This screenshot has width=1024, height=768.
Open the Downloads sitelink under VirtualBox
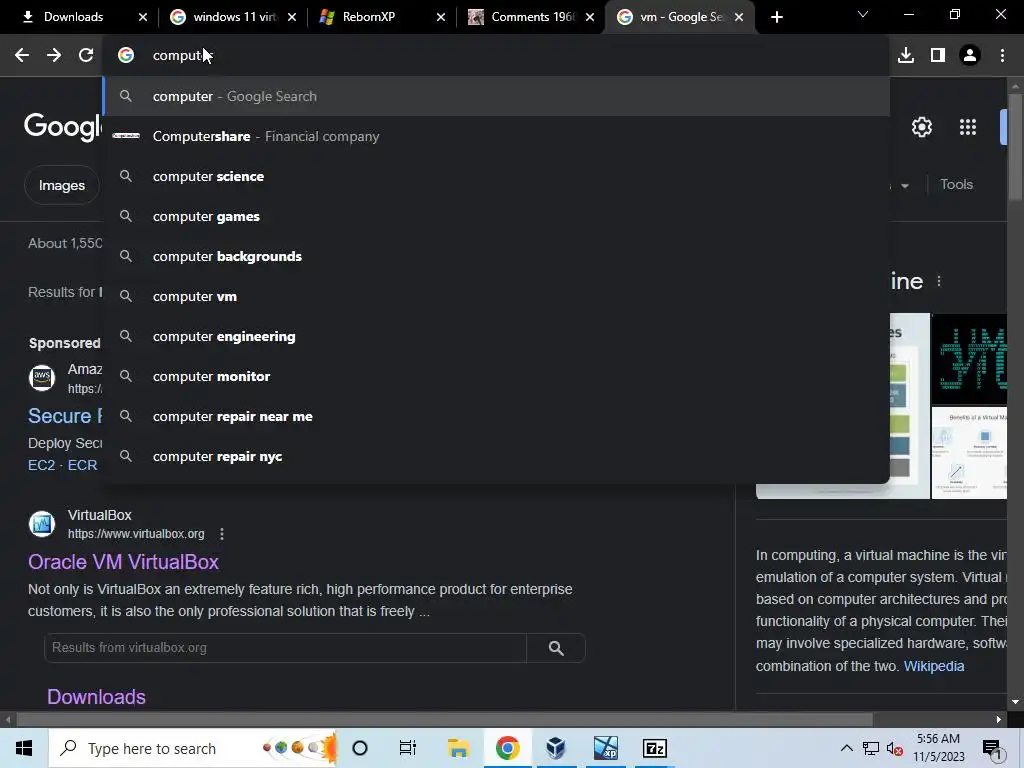point(96,697)
